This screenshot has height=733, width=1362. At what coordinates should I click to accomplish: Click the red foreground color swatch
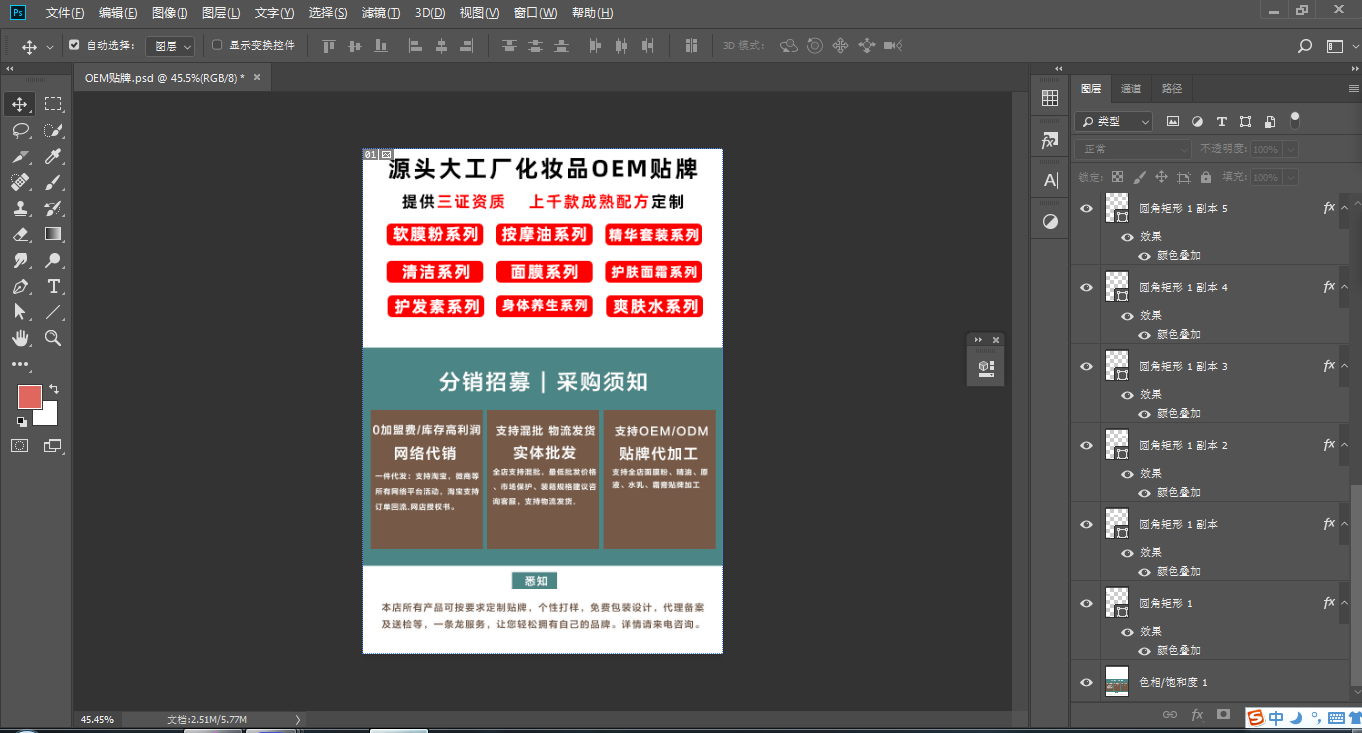point(29,396)
